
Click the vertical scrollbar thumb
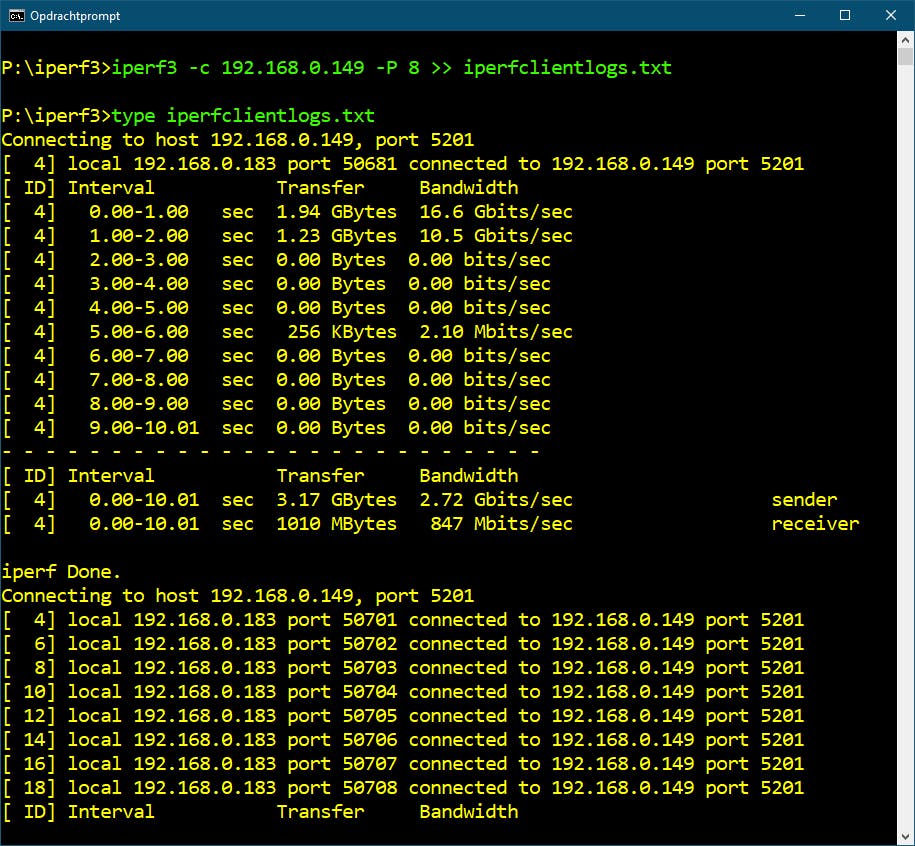pos(905,57)
